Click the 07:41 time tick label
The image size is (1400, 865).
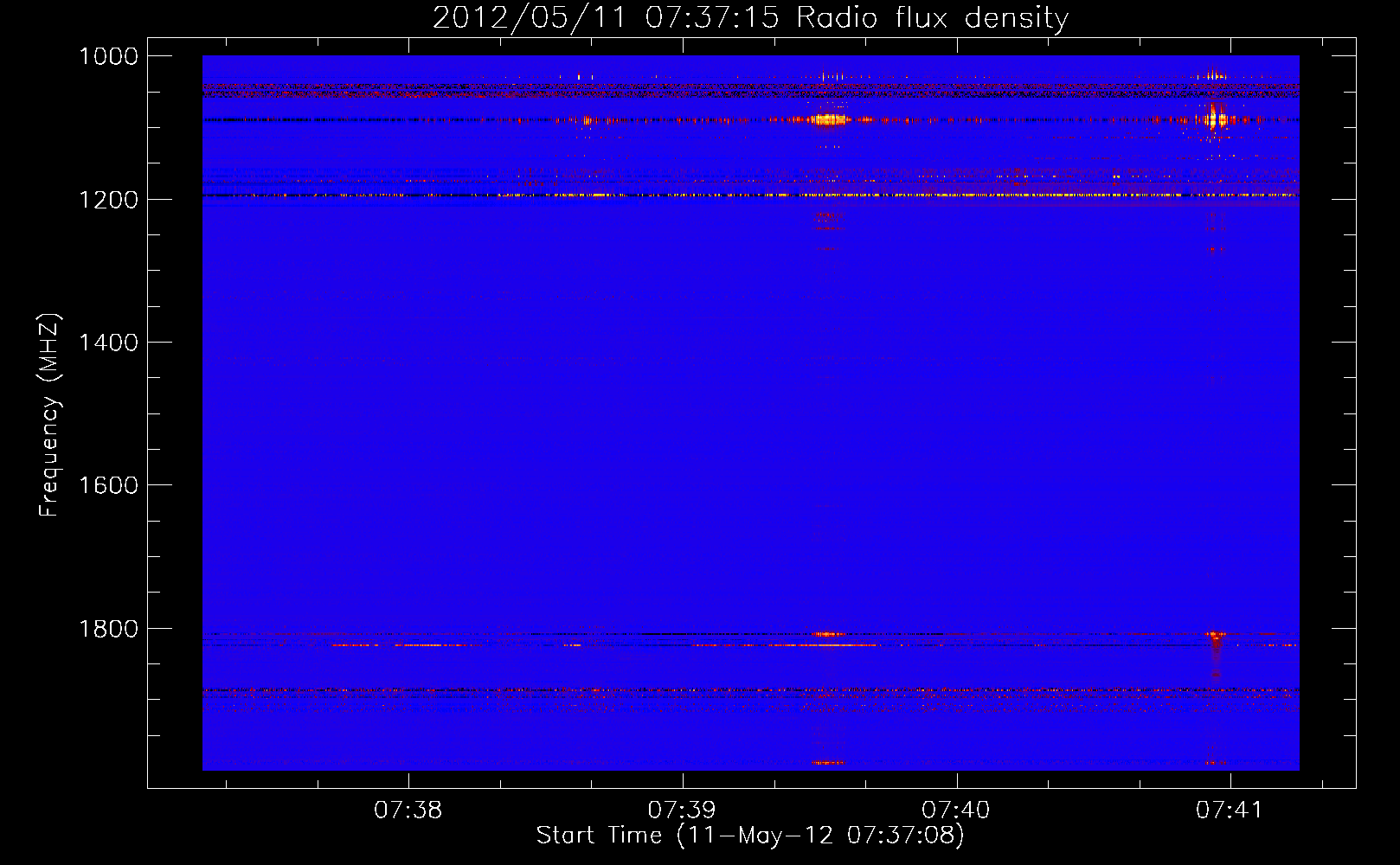pyautogui.click(x=1230, y=811)
